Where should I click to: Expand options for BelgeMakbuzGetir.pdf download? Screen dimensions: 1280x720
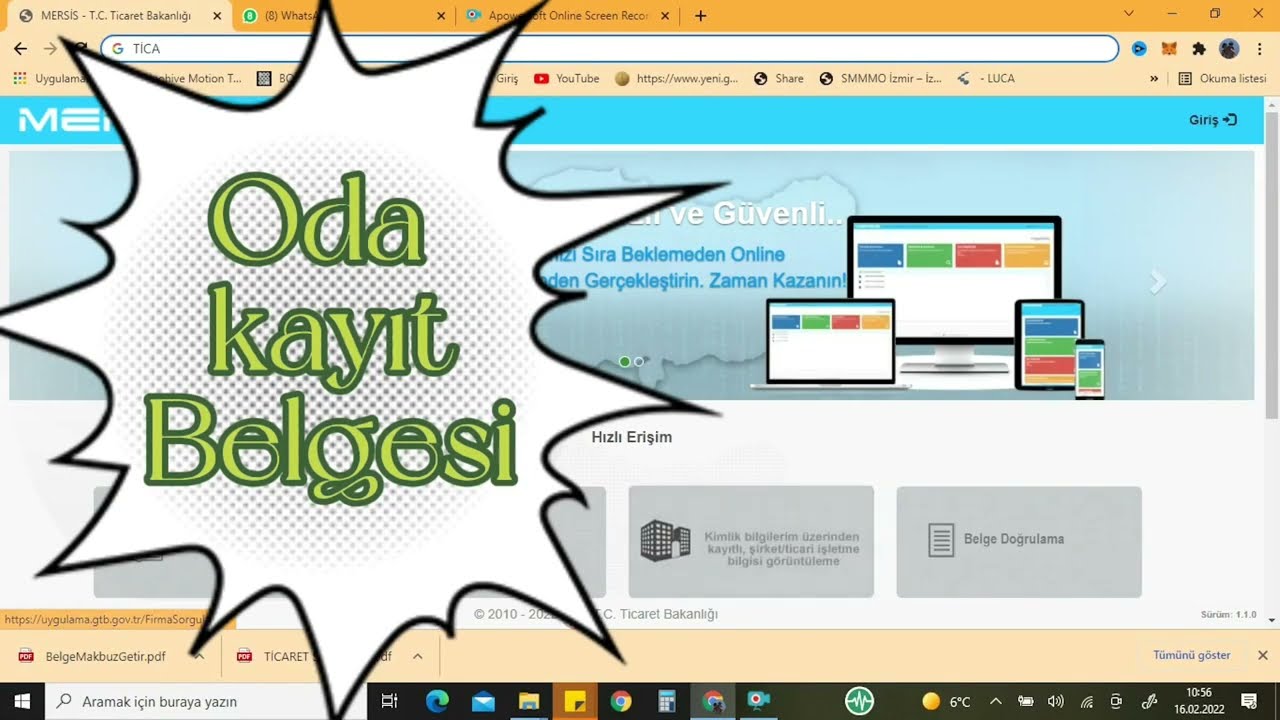click(x=199, y=656)
